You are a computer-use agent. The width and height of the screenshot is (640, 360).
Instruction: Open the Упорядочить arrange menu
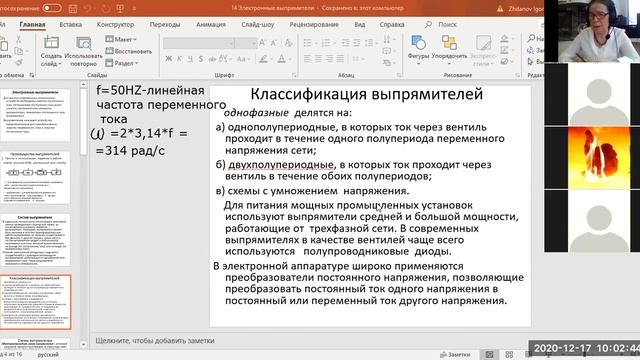(x=449, y=51)
